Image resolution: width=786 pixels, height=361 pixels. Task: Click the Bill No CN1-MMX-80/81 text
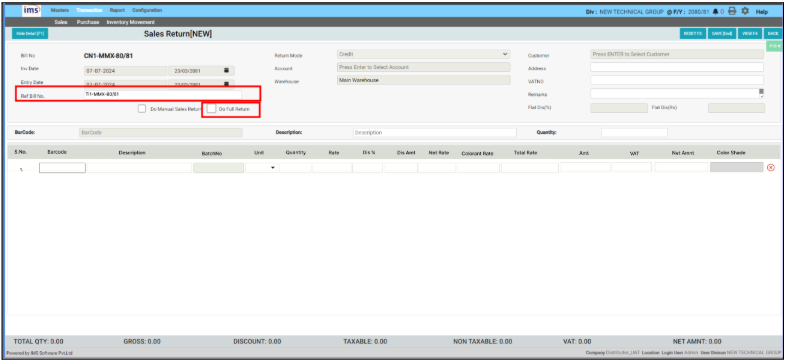[108, 55]
